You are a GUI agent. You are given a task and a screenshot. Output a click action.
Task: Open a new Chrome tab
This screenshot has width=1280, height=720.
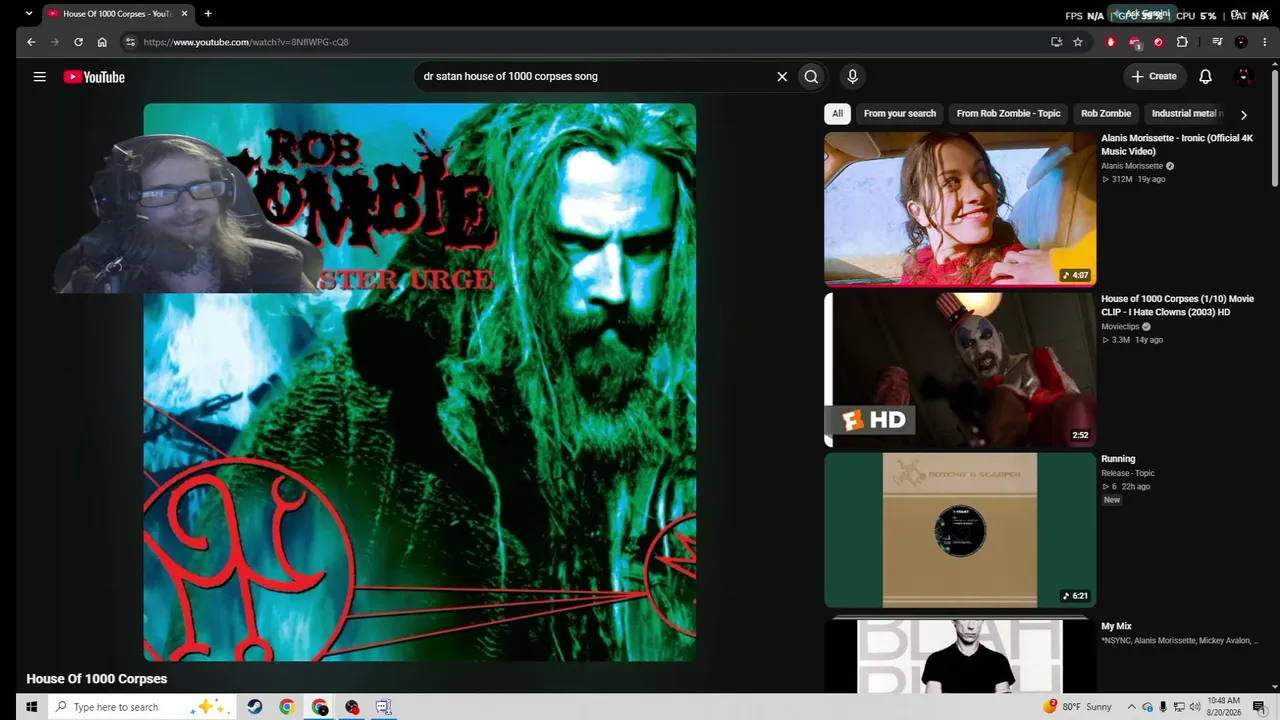click(x=208, y=14)
